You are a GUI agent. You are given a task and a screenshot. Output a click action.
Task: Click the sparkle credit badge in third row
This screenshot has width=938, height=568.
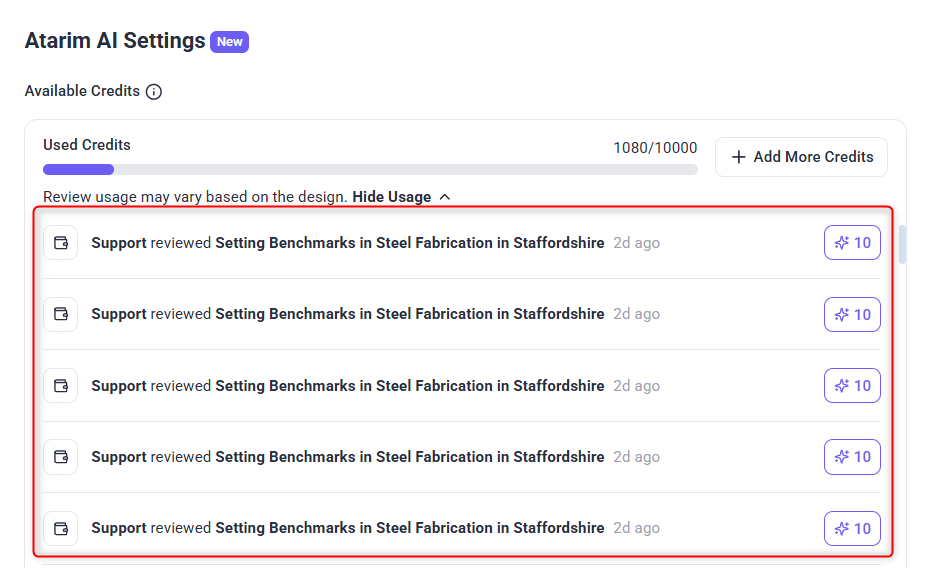(x=852, y=386)
